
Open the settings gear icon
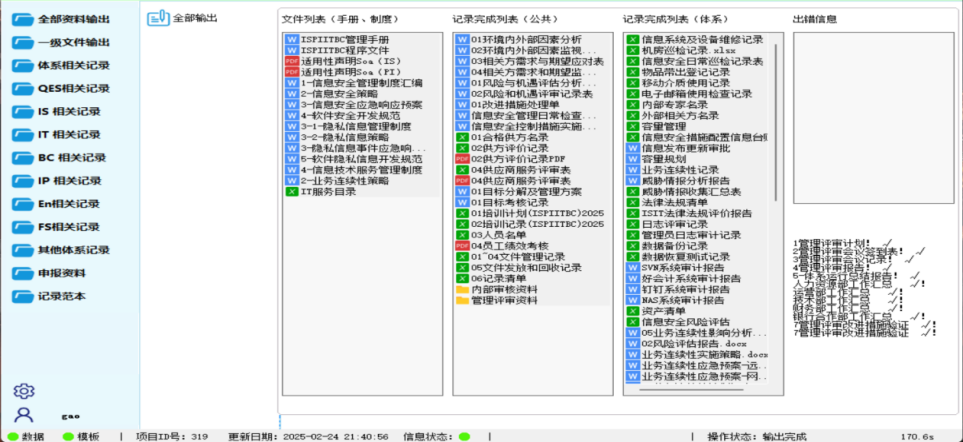click(x=24, y=390)
